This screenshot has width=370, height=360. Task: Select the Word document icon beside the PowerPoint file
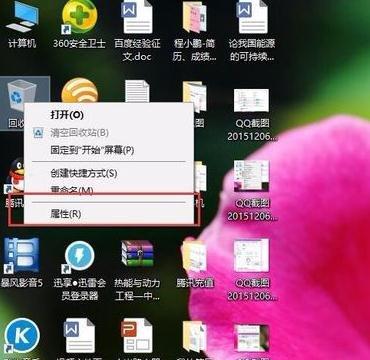pos(79,336)
